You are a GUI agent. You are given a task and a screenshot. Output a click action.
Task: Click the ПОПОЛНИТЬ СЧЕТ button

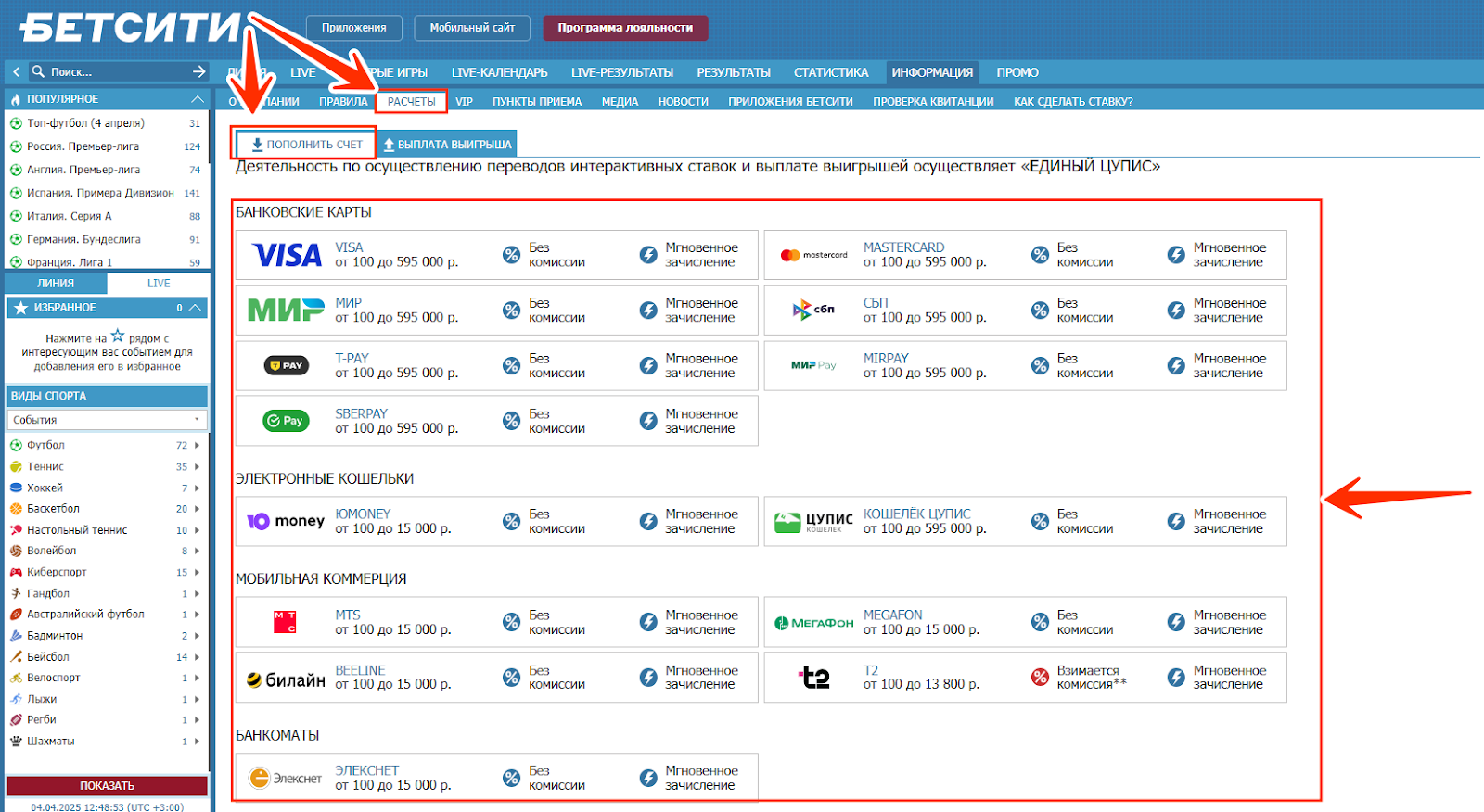306,145
